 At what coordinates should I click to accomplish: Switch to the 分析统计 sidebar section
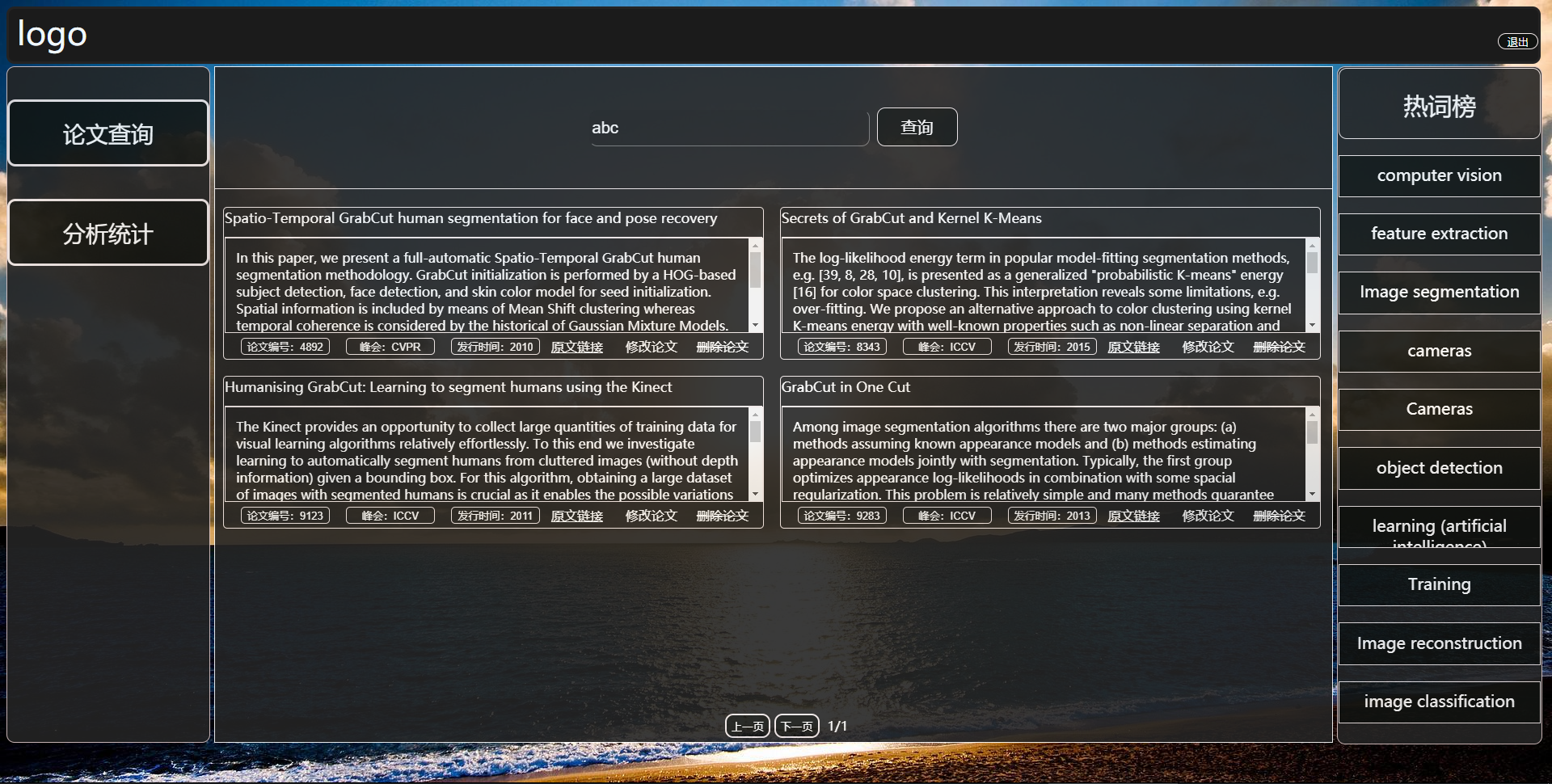[108, 233]
